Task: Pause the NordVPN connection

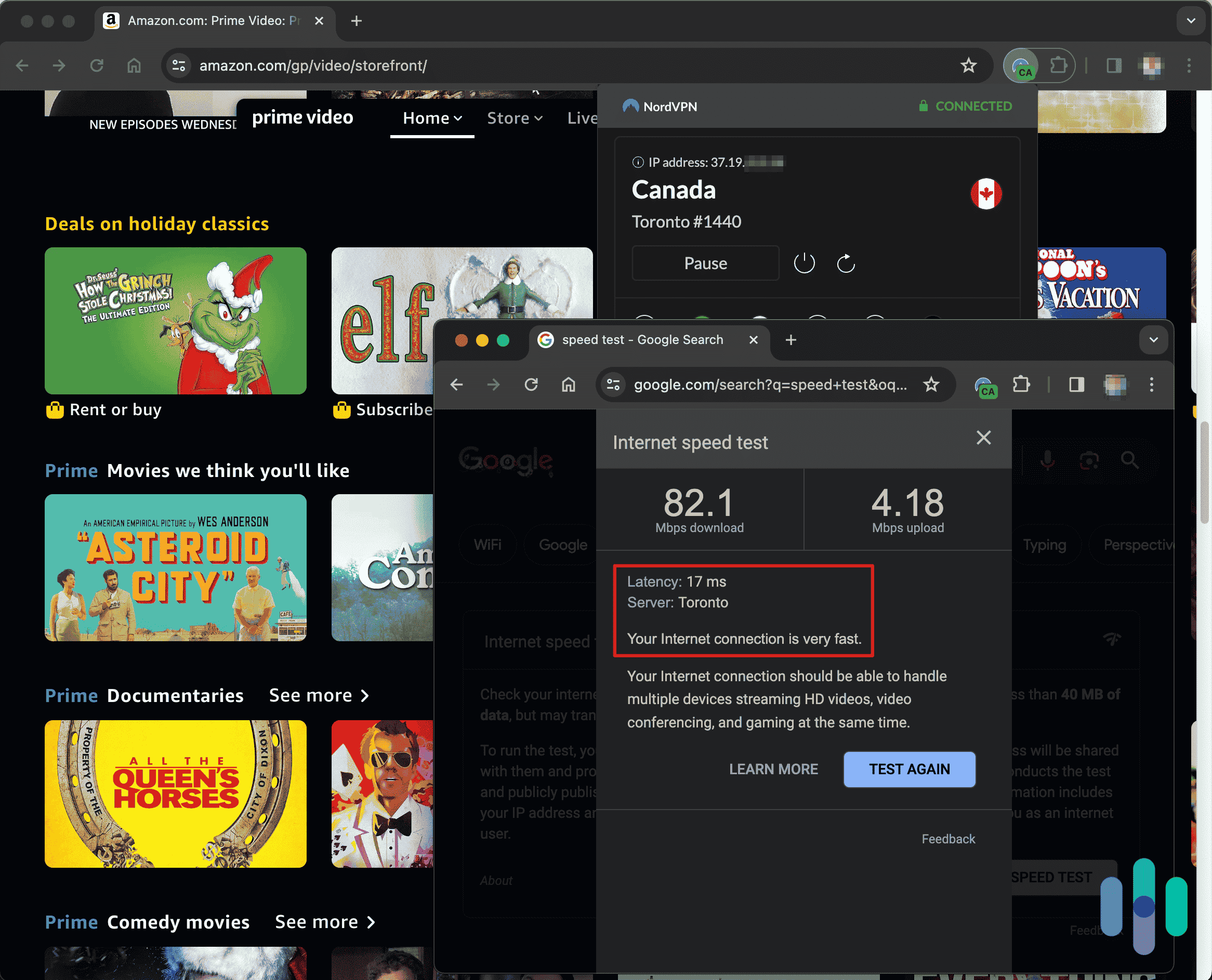Action: (x=705, y=263)
